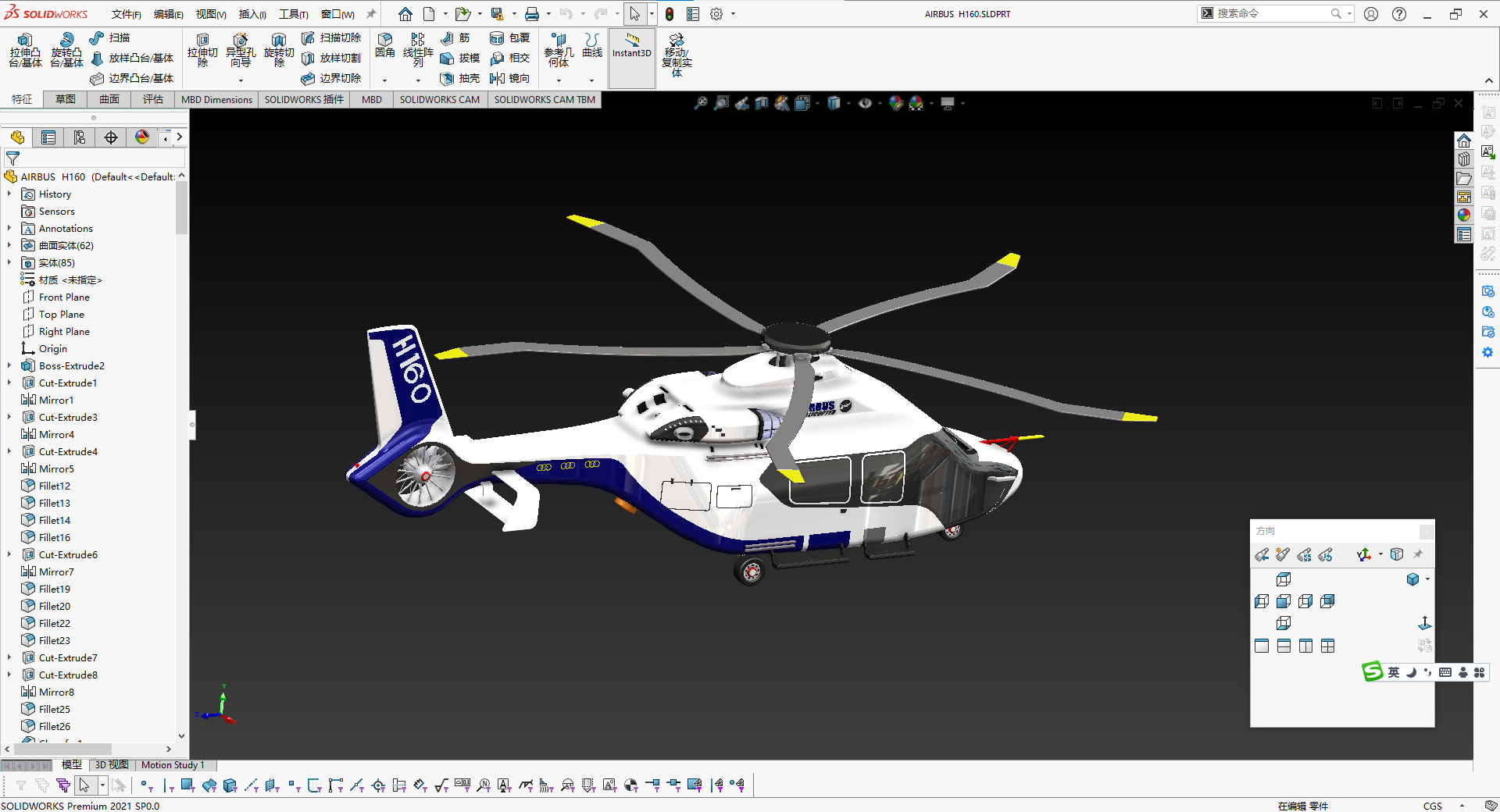
Task: Toggle section view from the heads-up toolbar
Action: click(x=762, y=103)
